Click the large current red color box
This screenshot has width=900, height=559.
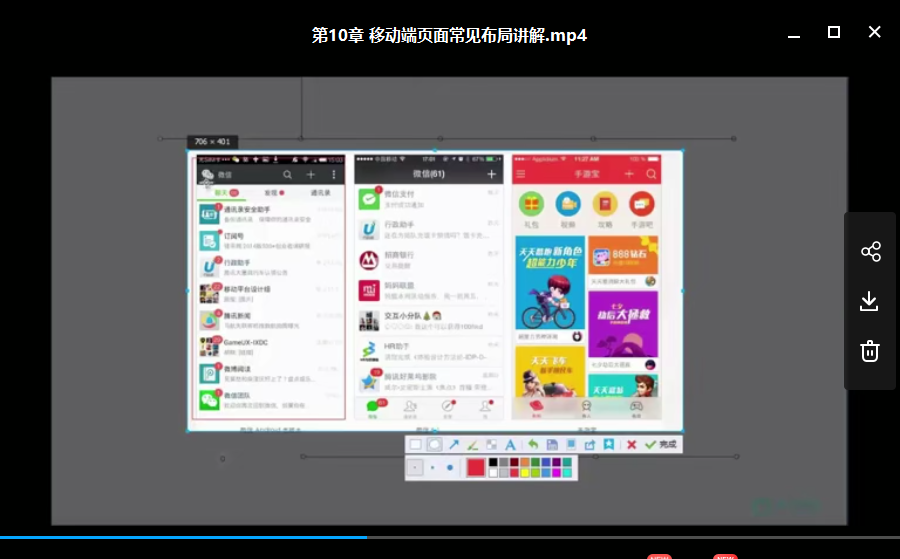point(475,468)
